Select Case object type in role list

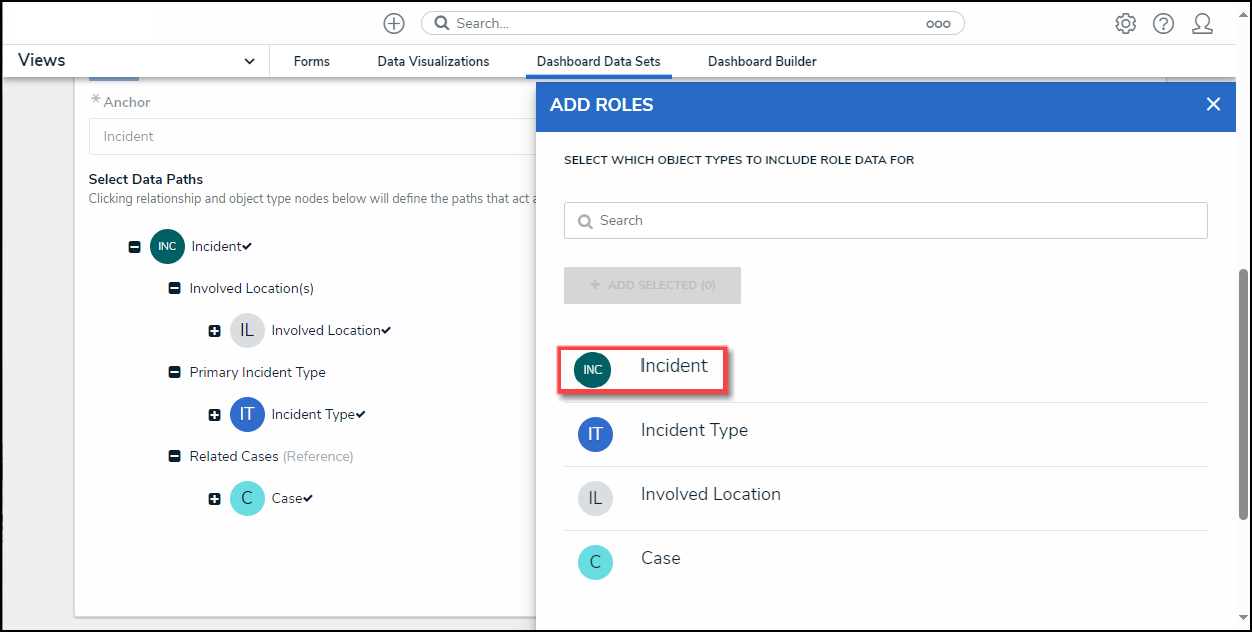(660, 559)
